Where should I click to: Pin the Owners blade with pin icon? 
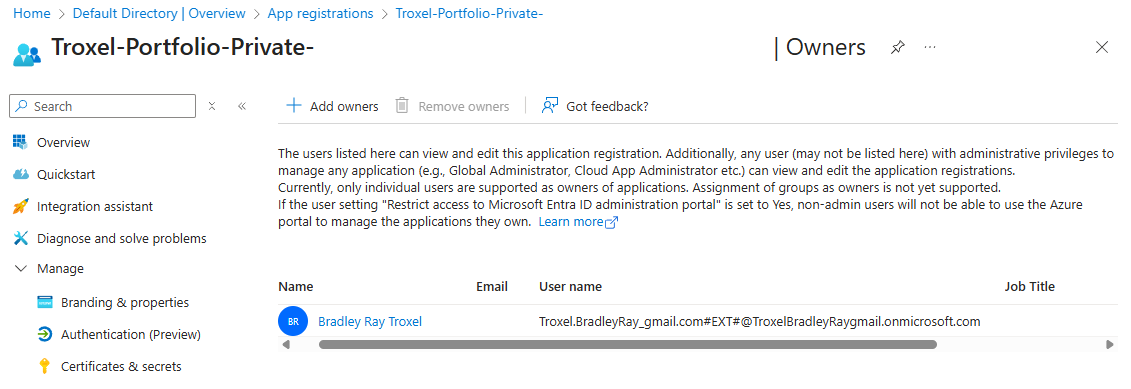click(897, 48)
